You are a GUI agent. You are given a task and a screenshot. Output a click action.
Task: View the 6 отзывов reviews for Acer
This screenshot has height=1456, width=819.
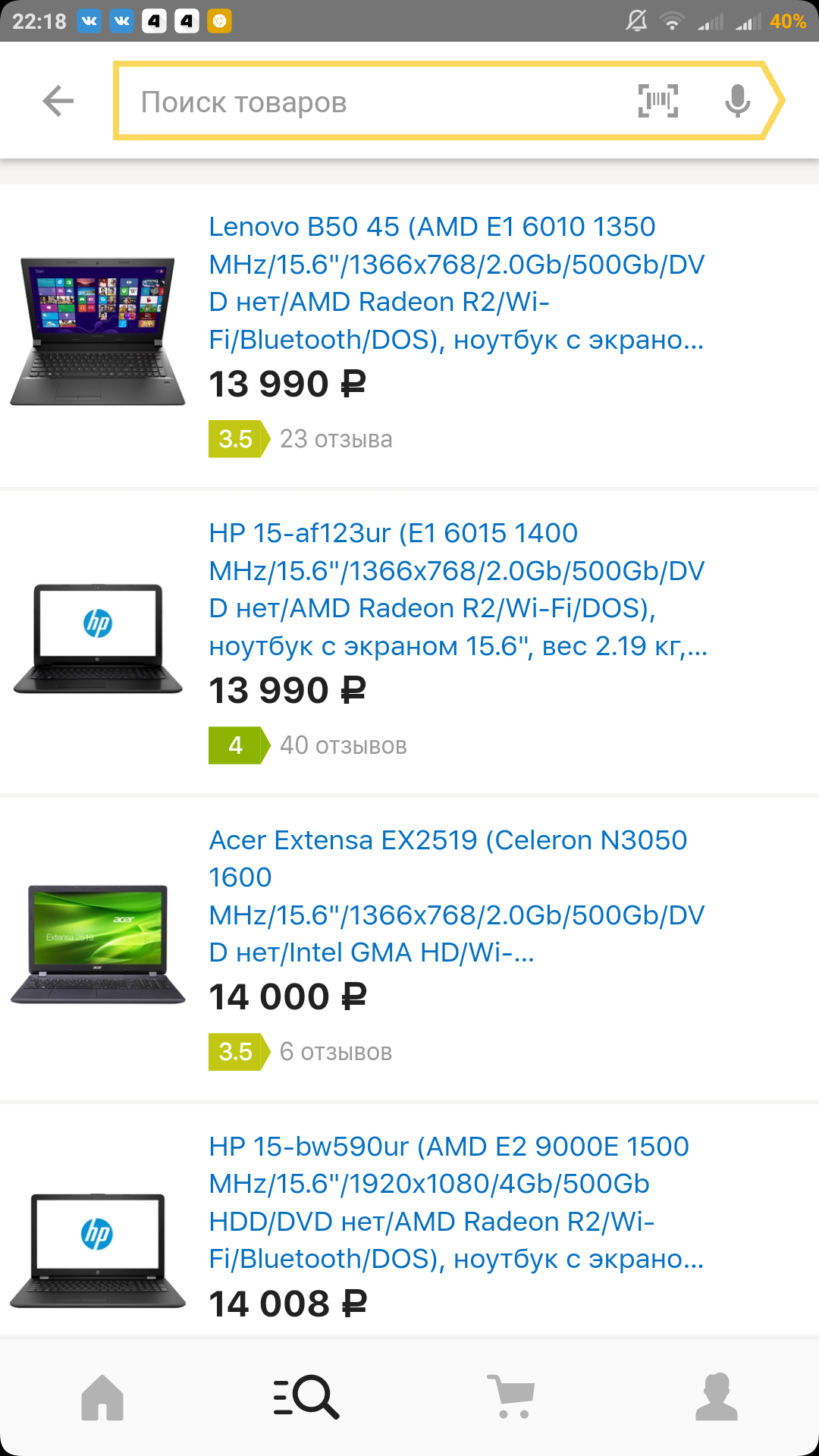click(336, 1052)
